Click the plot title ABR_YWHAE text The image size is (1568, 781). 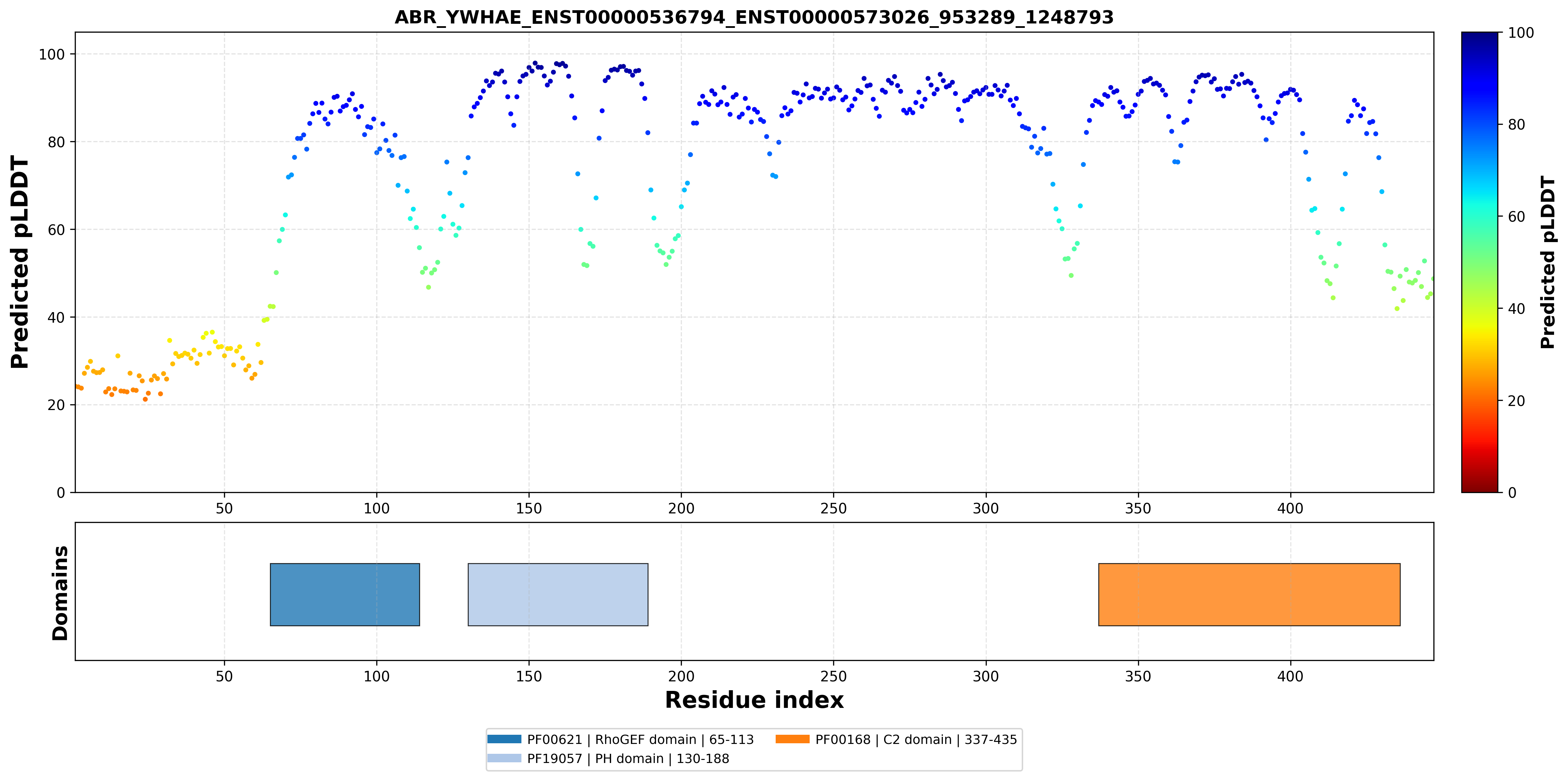click(754, 17)
